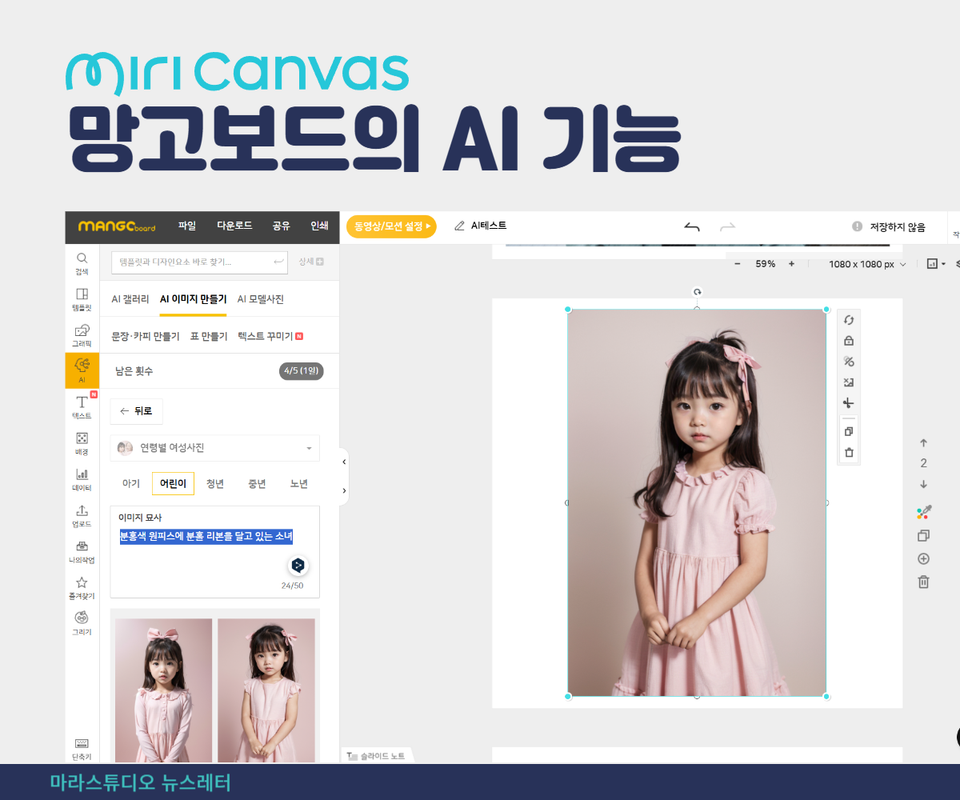Click the undo arrow in the top toolbar
960x800 pixels.
click(x=691, y=226)
